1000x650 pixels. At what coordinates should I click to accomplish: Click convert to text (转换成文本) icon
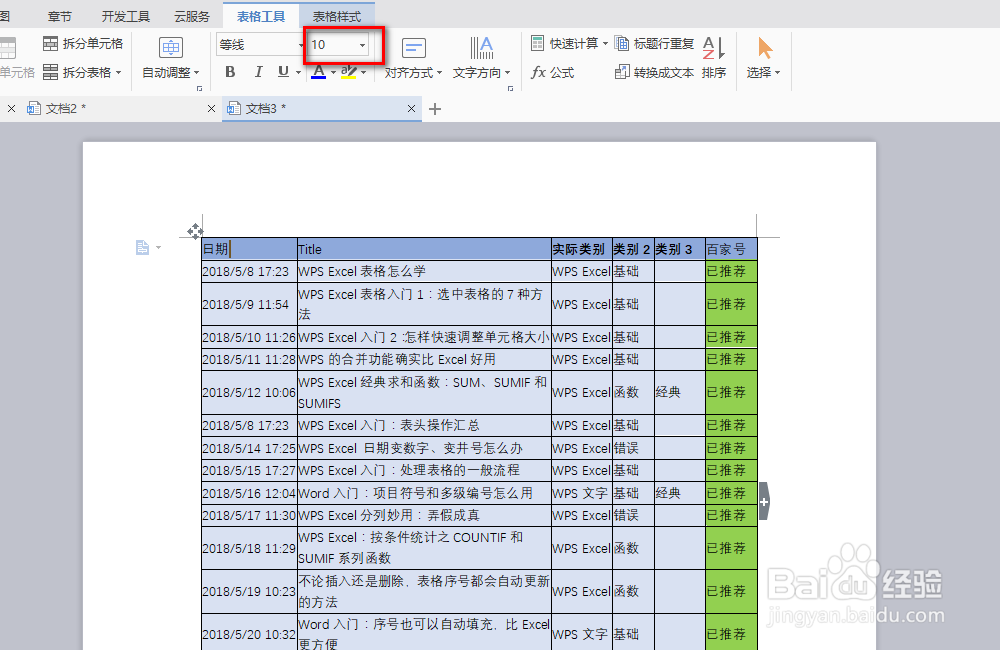[x=622, y=72]
